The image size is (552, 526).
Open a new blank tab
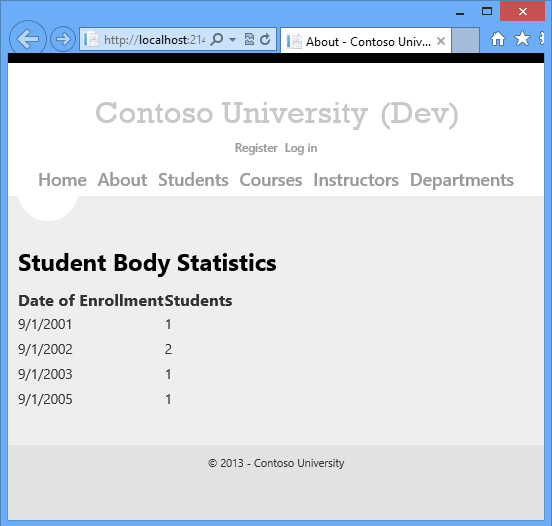click(465, 40)
